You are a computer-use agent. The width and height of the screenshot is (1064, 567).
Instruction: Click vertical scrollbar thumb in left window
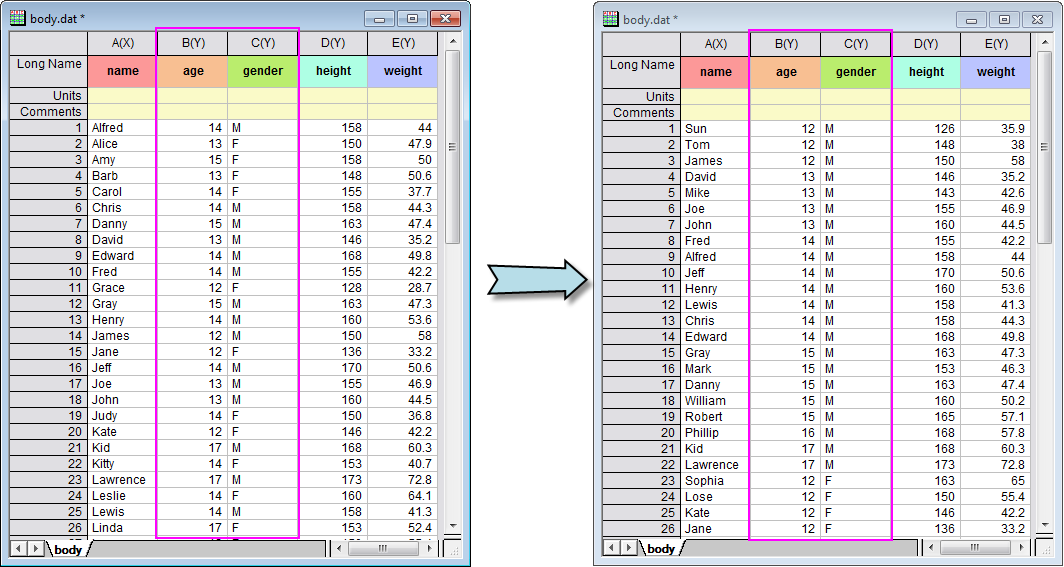coord(453,146)
